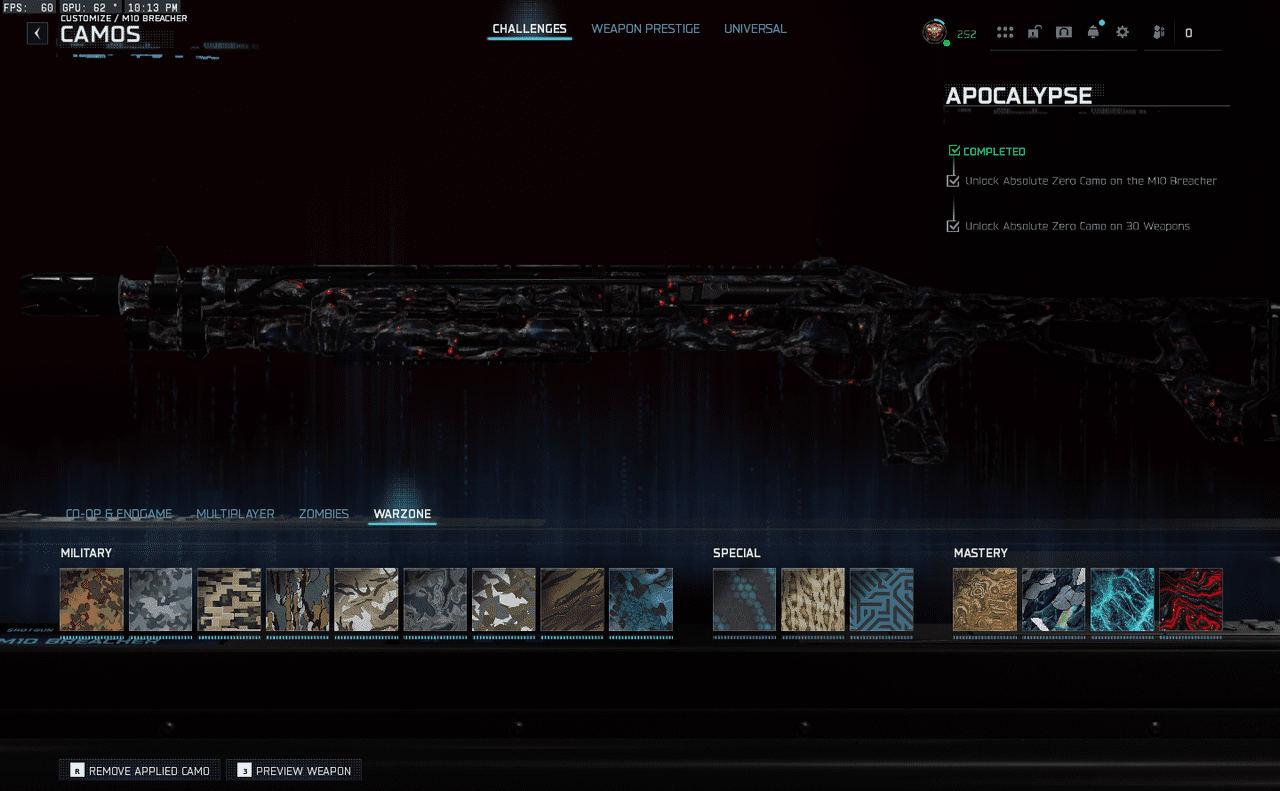Pick the blue hexagon Special camo
1280x791 pixels.
pos(745,600)
